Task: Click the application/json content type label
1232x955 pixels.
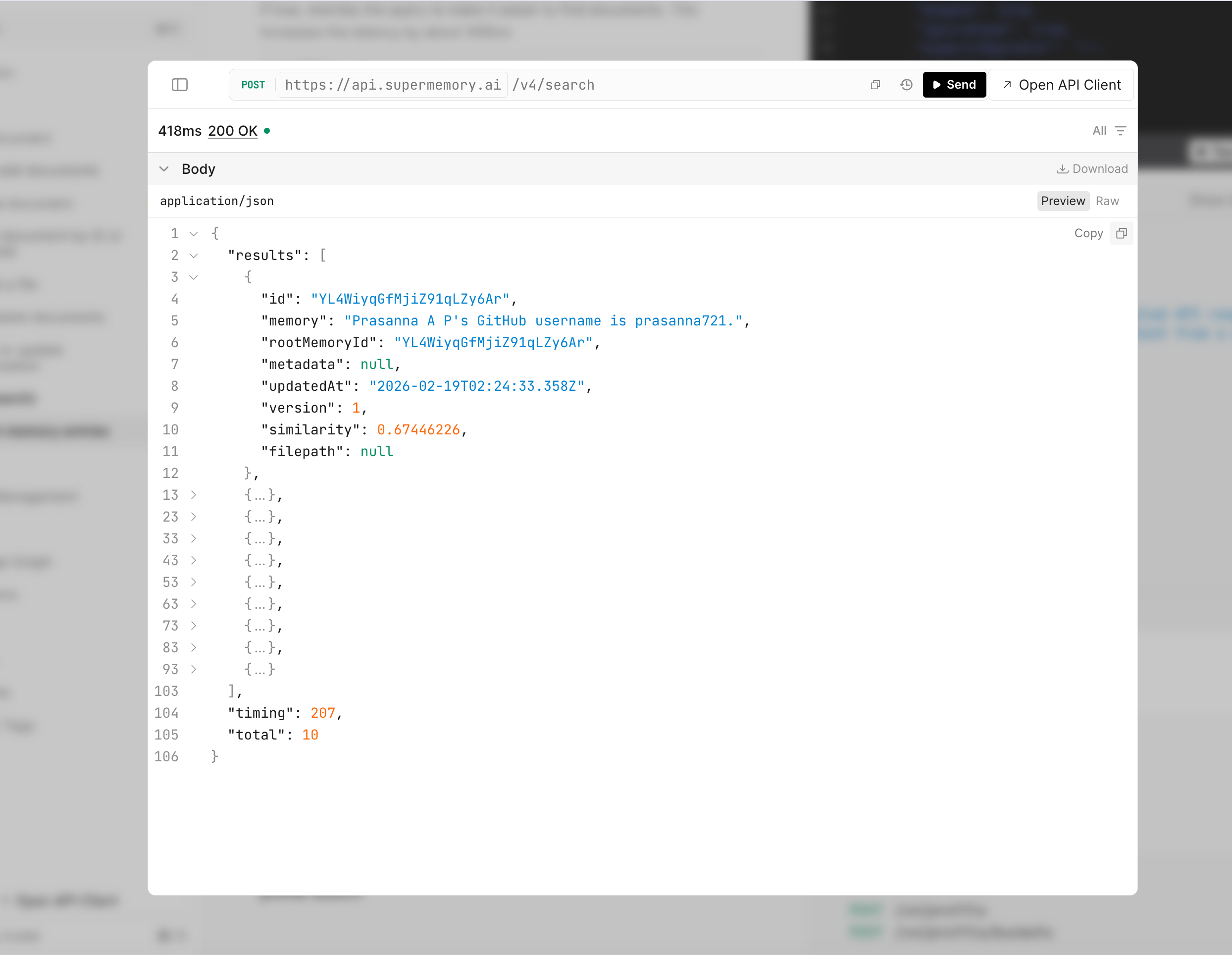Action: pyautogui.click(x=216, y=201)
